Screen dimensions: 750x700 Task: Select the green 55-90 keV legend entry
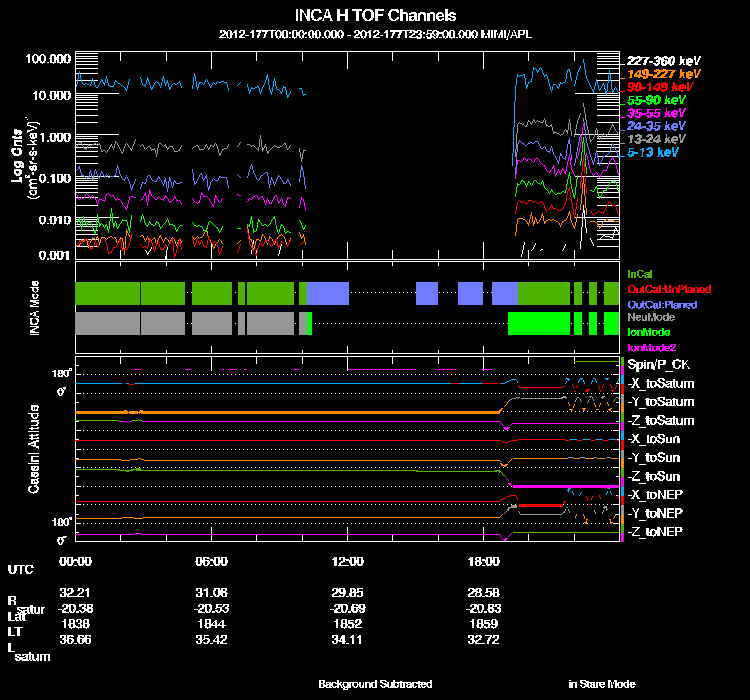[656, 100]
